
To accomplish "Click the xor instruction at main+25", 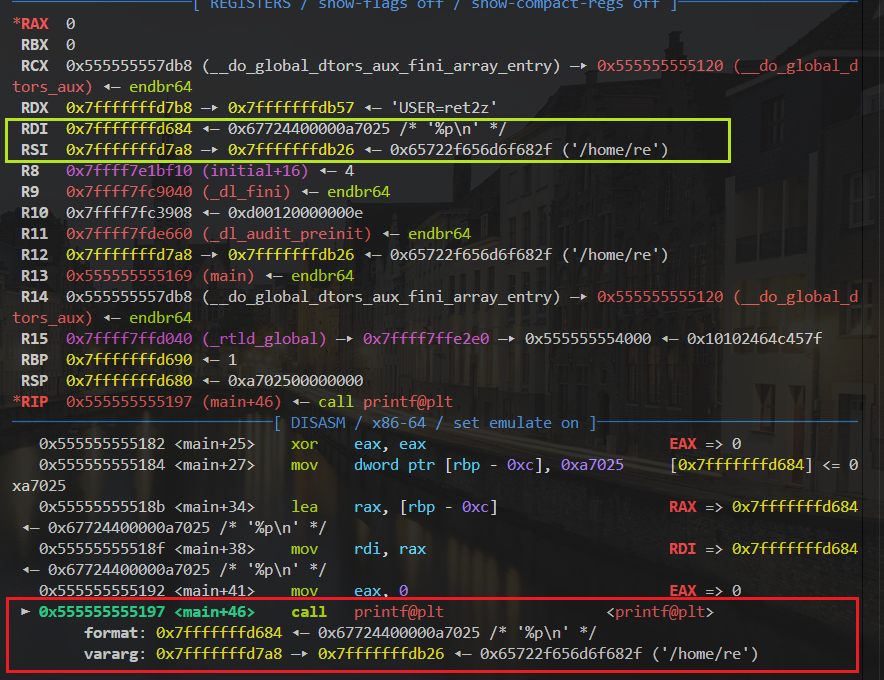I will pos(302,444).
